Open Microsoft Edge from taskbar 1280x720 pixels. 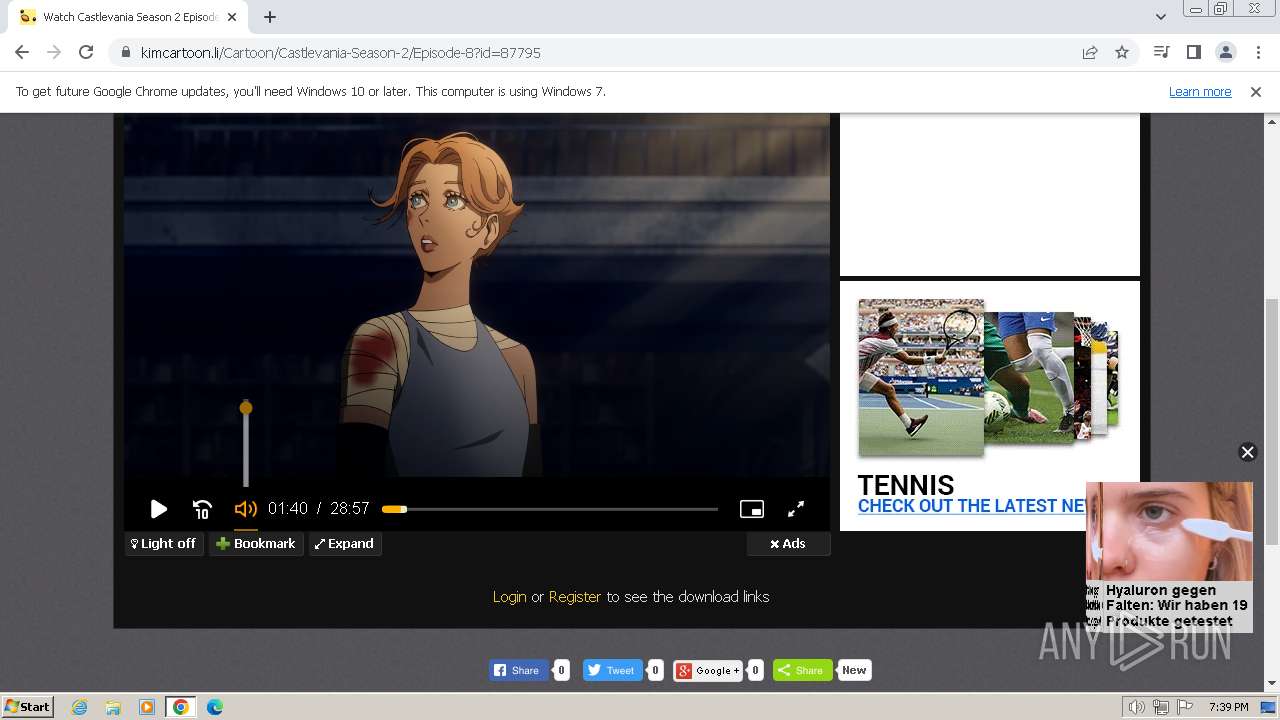[215, 707]
